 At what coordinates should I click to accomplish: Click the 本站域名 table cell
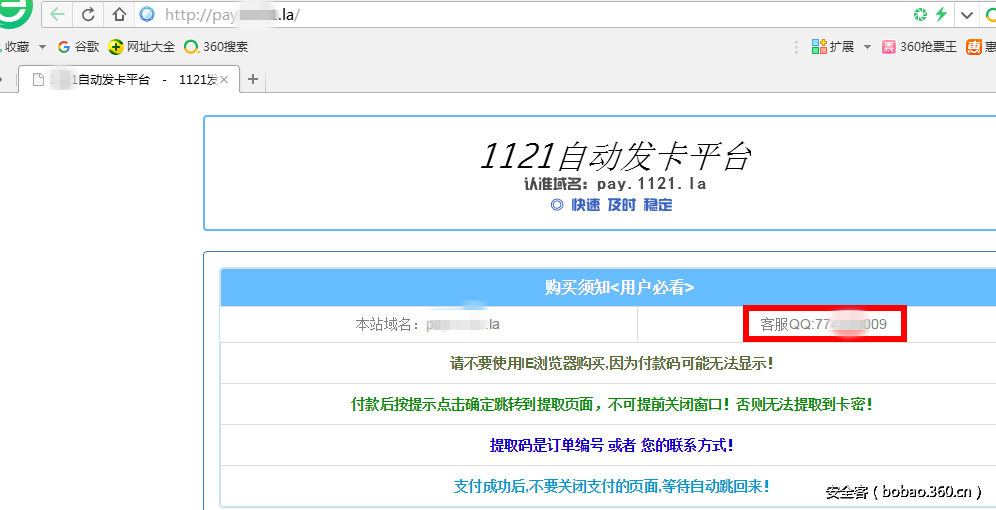[429, 325]
